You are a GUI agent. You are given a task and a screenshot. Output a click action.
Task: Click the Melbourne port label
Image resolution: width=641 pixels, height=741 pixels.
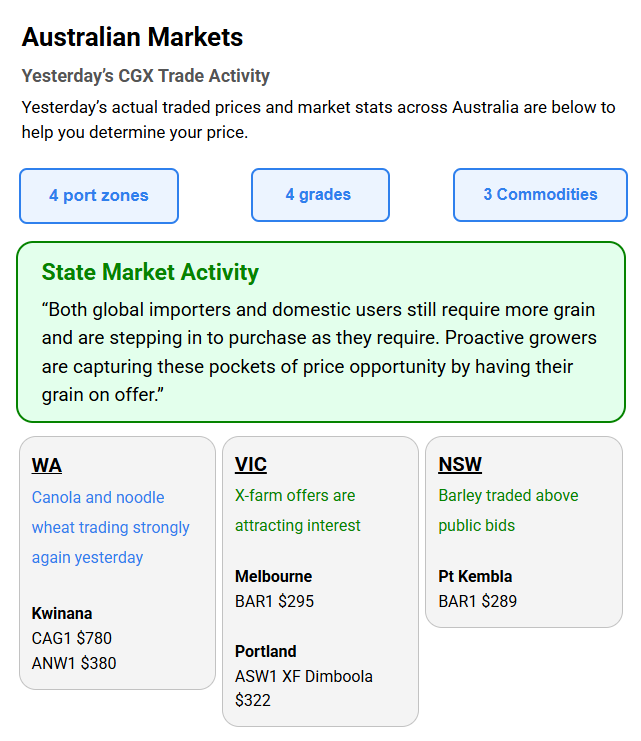click(273, 576)
